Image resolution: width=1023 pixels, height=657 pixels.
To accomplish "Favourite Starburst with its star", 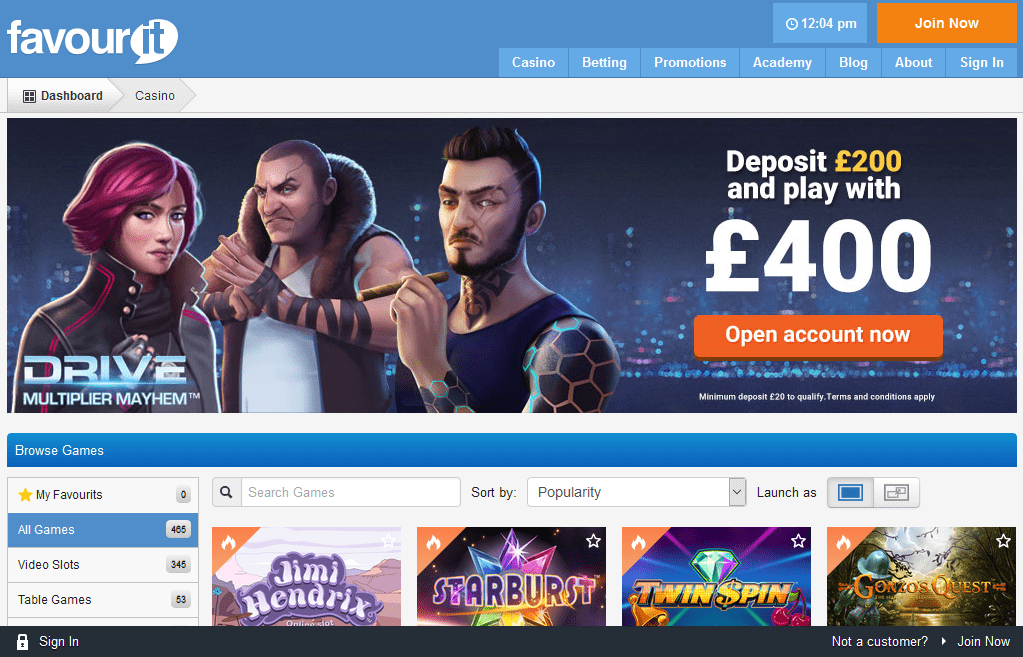I will [x=593, y=541].
